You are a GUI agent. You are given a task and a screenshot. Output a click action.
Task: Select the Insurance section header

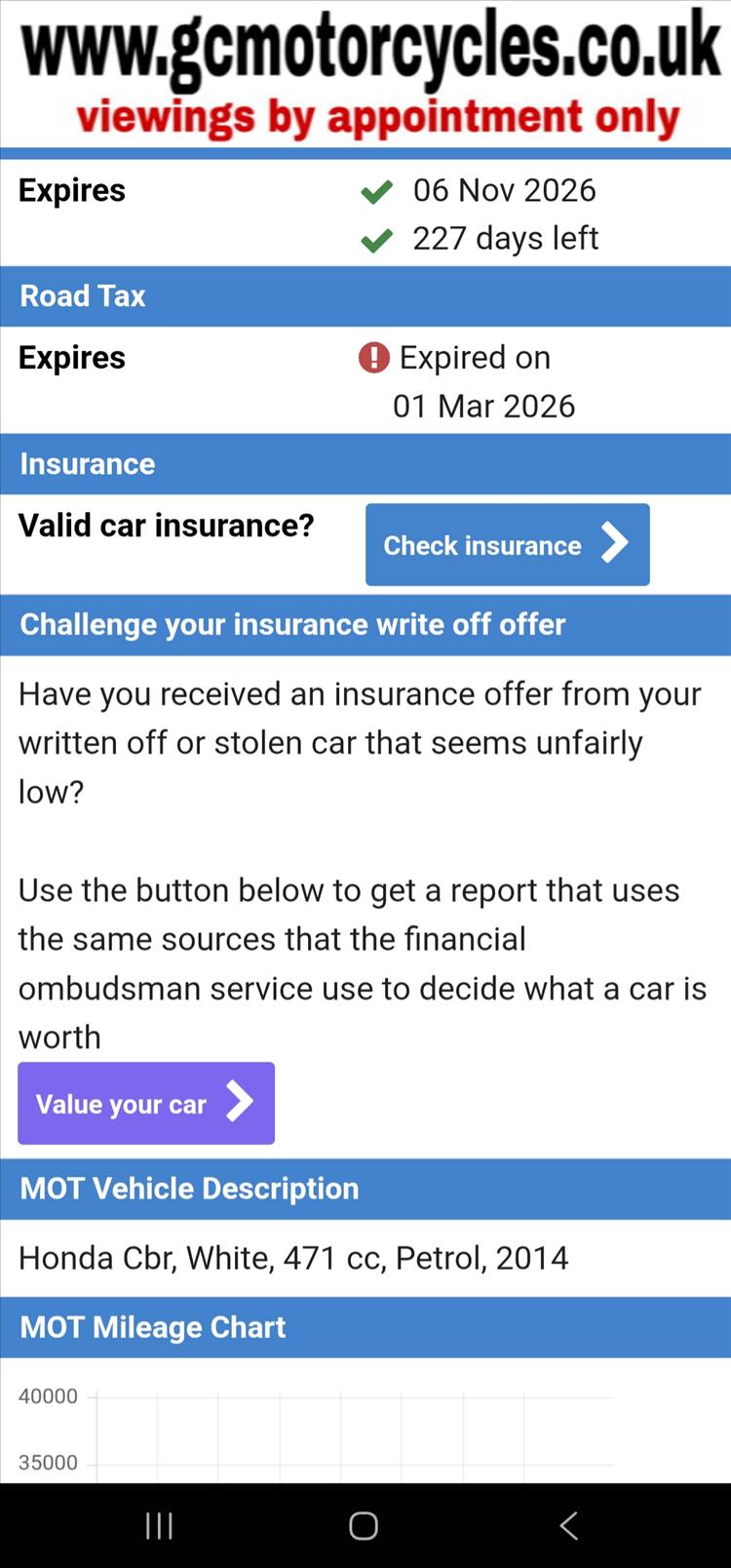click(x=365, y=464)
